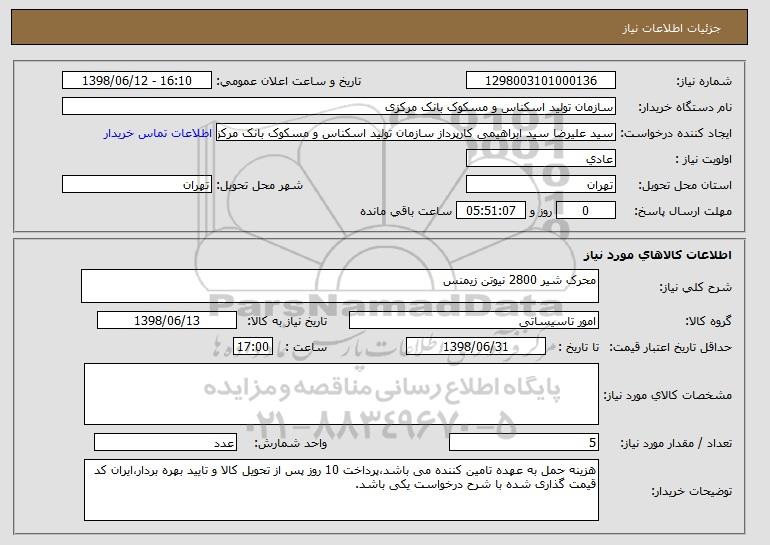Click the empty goods specifications text area
Viewport: 770px width, 545px height.
pyautogui.click(x=341, y=394)
